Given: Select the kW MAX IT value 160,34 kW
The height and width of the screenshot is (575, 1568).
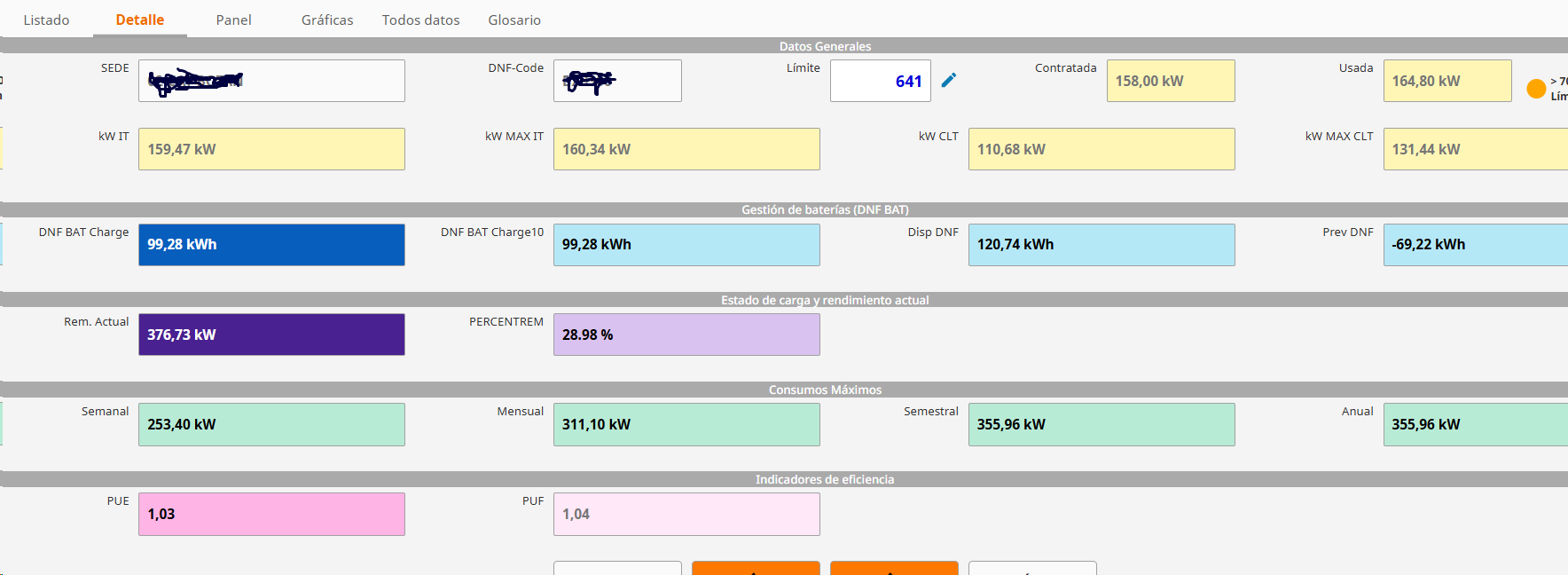Looking at the screenshot, I should coord(686,149).
